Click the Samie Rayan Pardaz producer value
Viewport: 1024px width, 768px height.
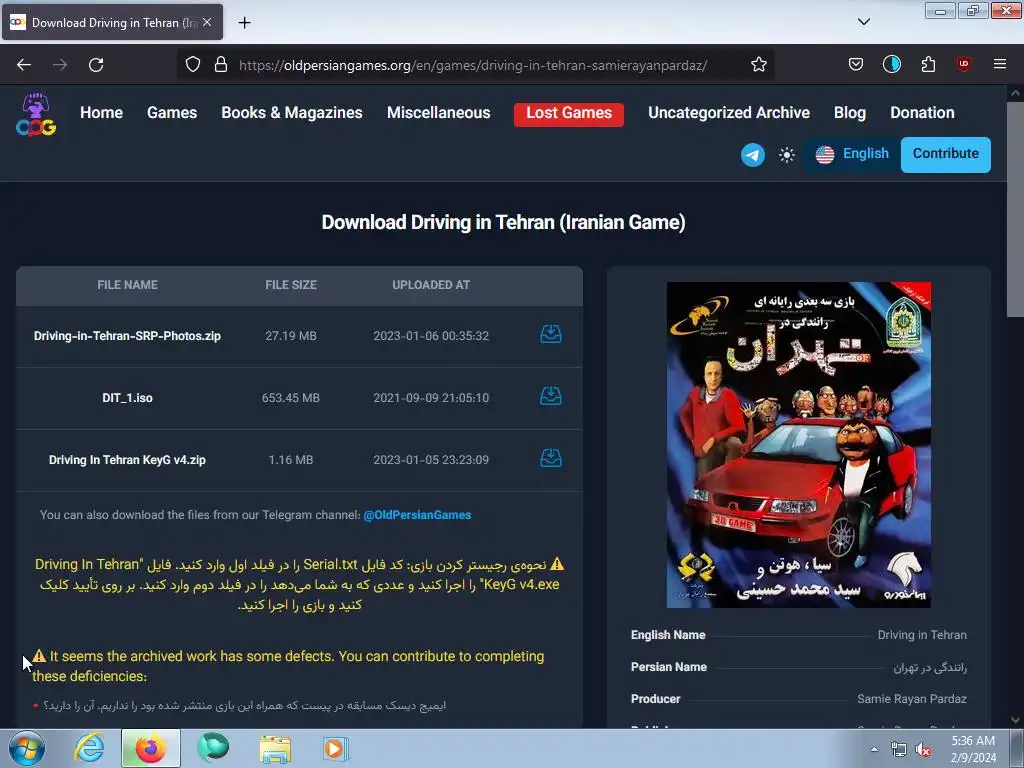coord(912,699)
